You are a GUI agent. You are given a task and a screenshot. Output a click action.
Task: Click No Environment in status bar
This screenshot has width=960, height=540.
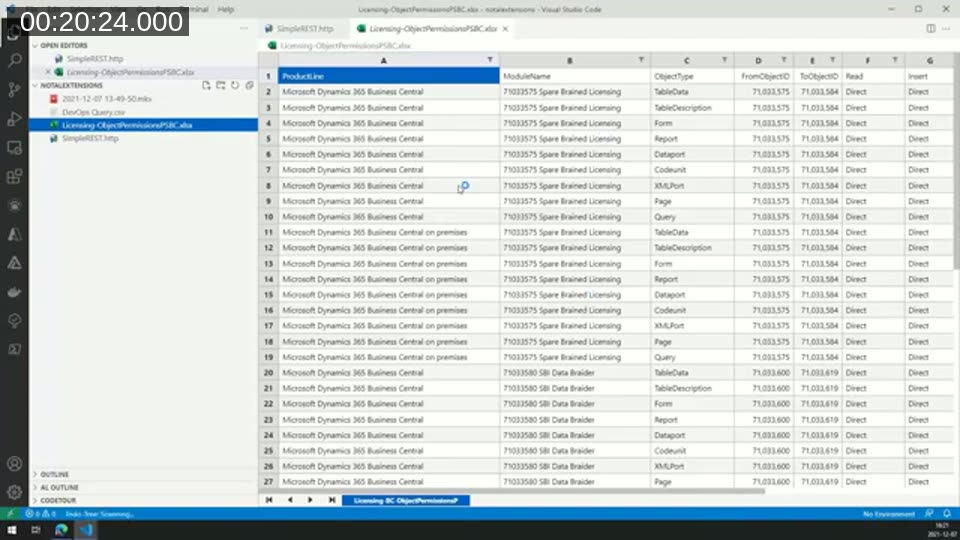pos(888,514)
